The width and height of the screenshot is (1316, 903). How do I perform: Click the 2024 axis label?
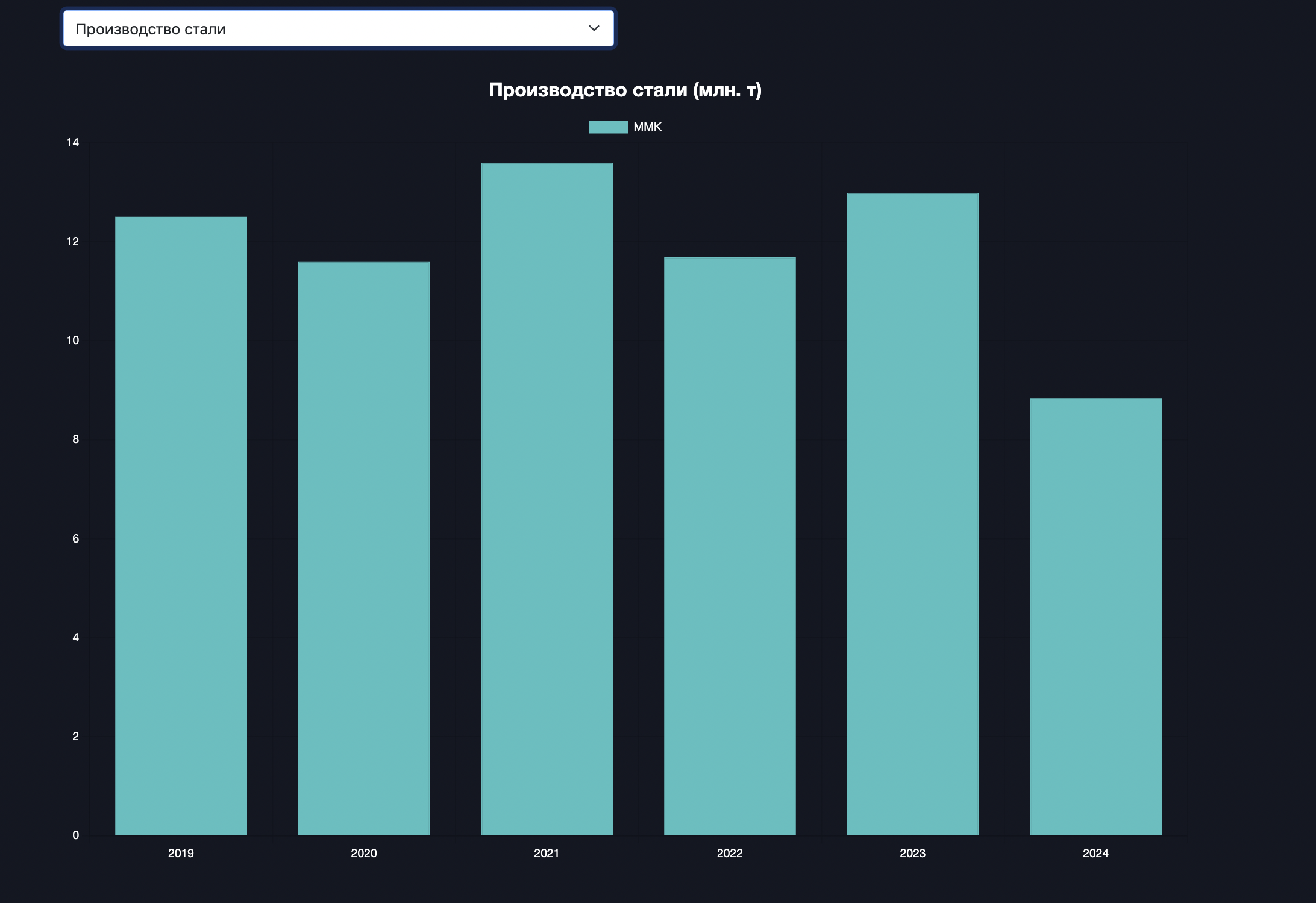click(x=1095, y=853)
